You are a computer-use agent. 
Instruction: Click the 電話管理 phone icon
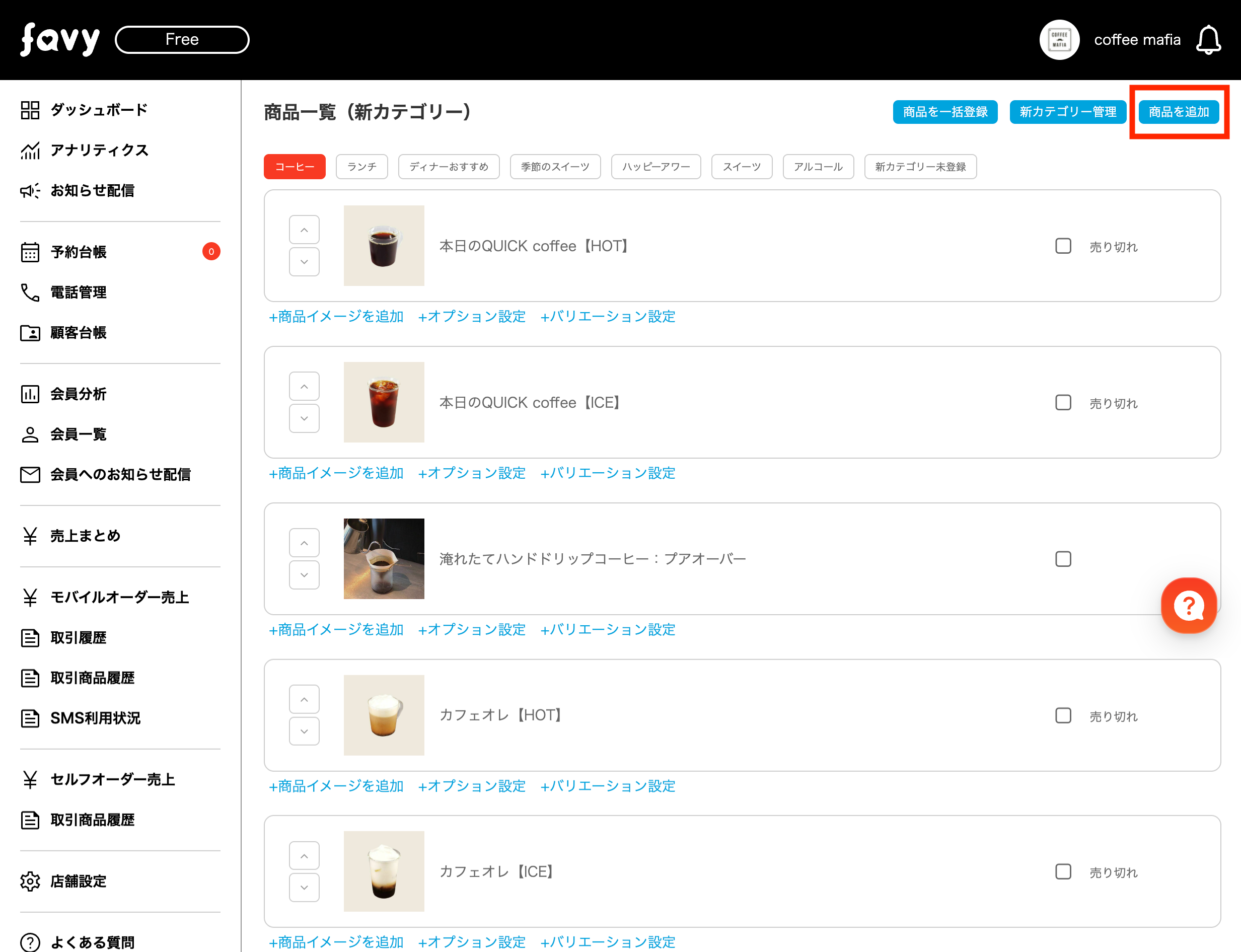tap(30, 292)
